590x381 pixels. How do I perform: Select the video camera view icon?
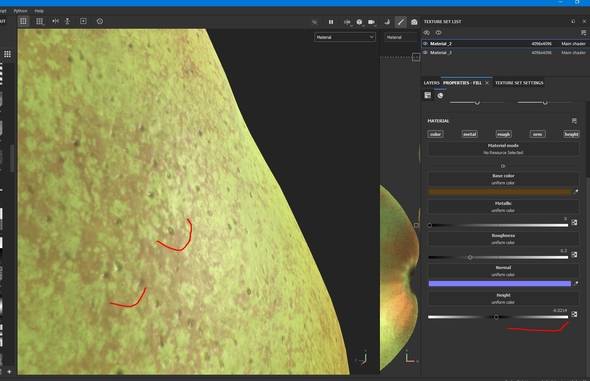371,22
